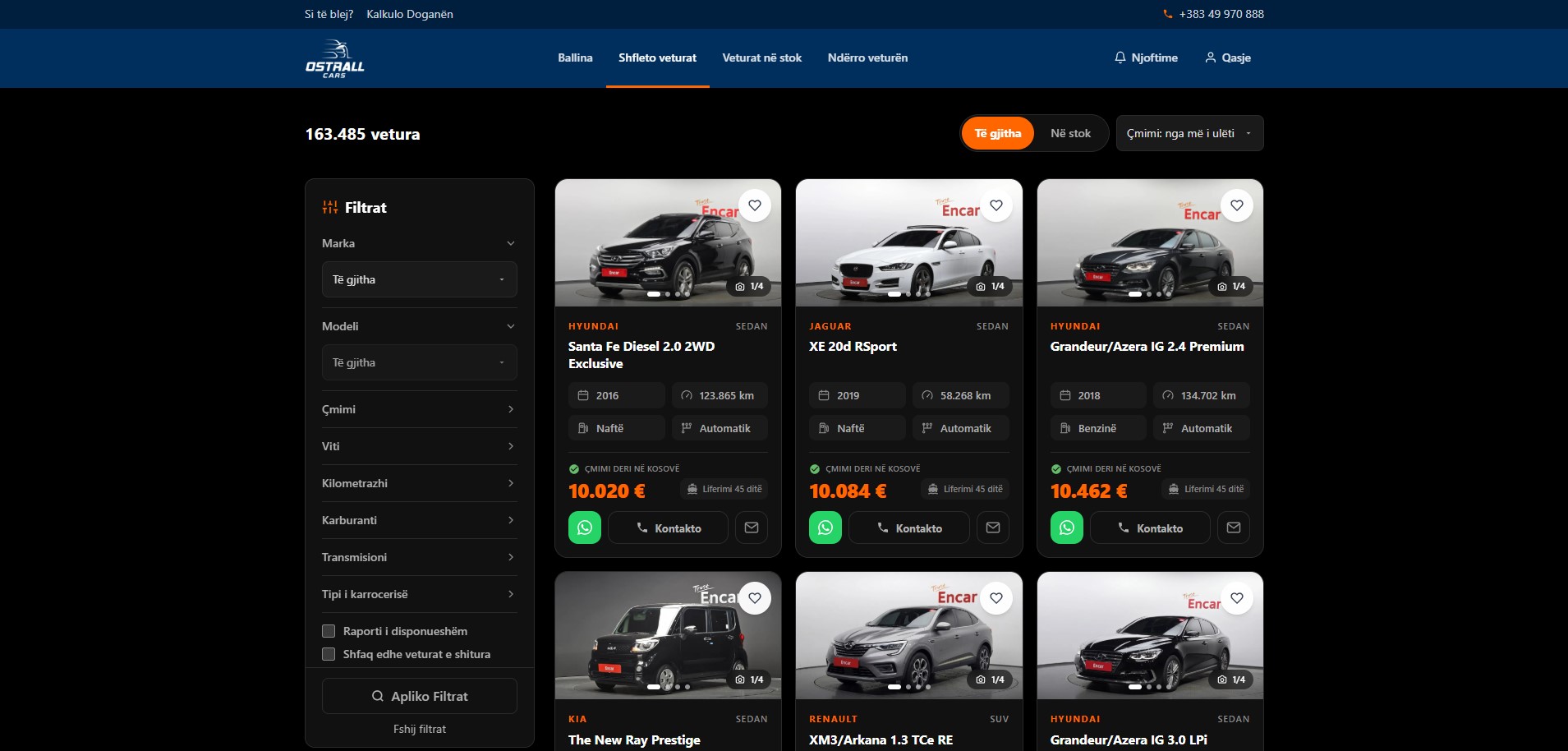Screen dimensions: 1568x751
Task: Click Kontakto on the Jaguar XE card
Action: point(909,528)
